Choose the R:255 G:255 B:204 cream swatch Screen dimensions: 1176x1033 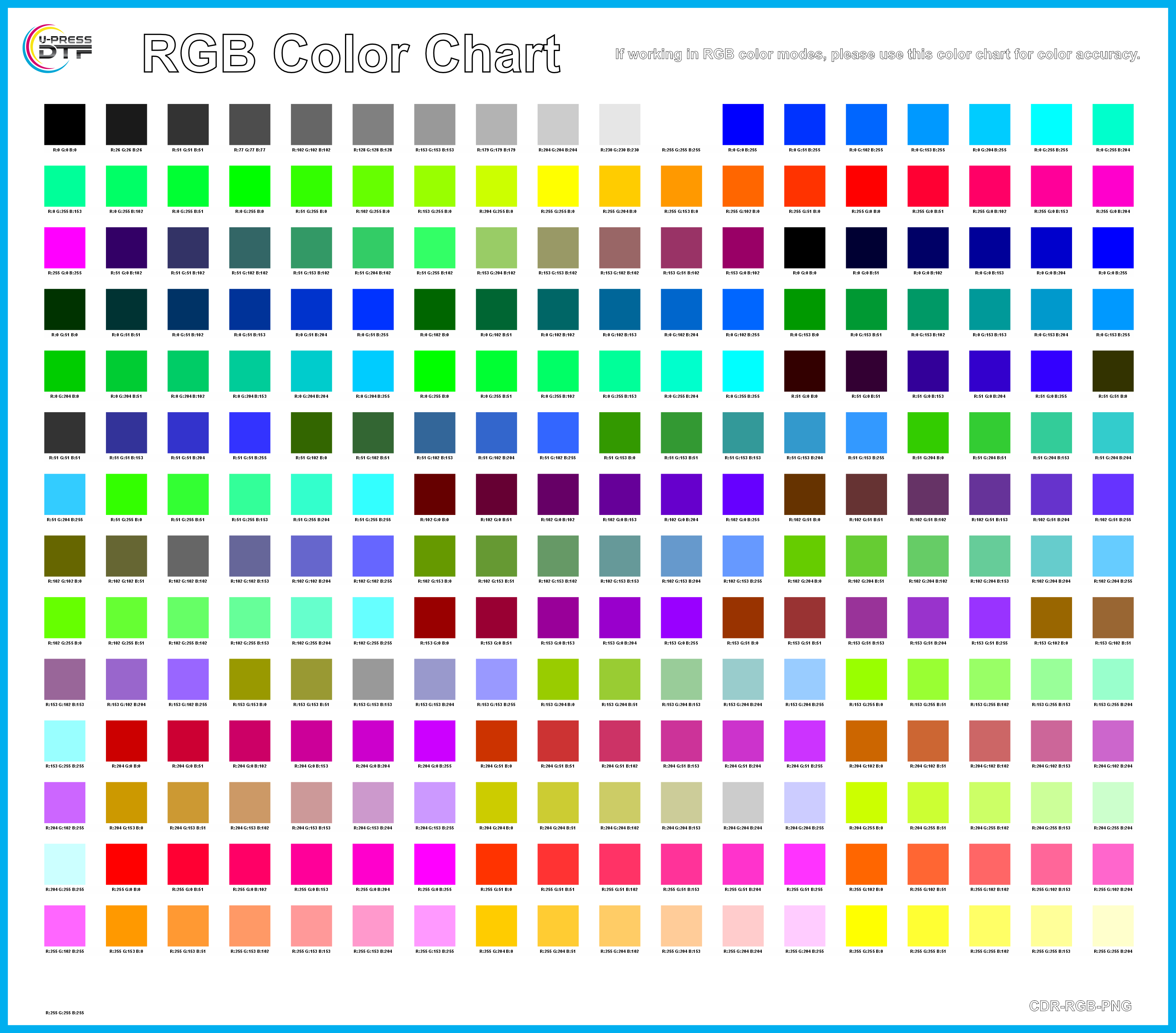point(1113,926)
